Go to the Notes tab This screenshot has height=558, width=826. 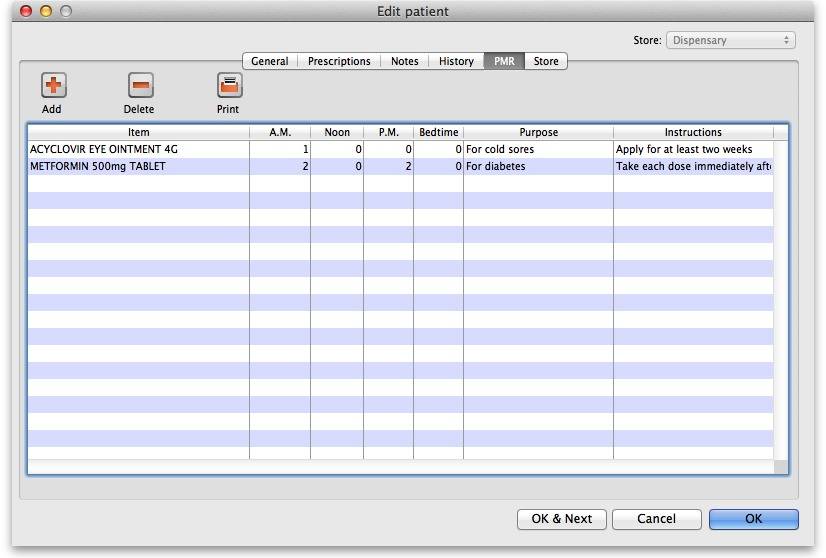(x=404, y=61)
